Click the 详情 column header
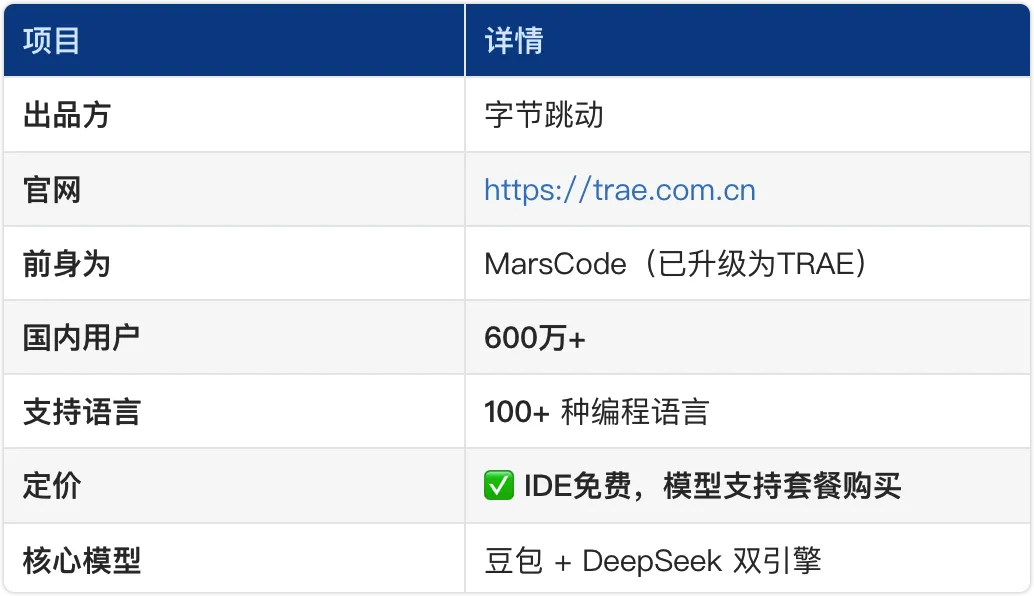 513,41
